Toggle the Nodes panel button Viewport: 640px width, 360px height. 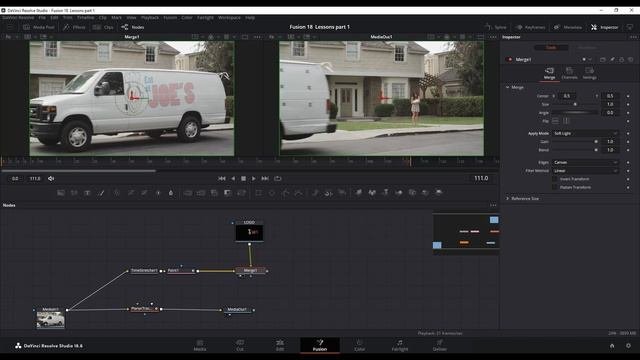tap(133, 27)
